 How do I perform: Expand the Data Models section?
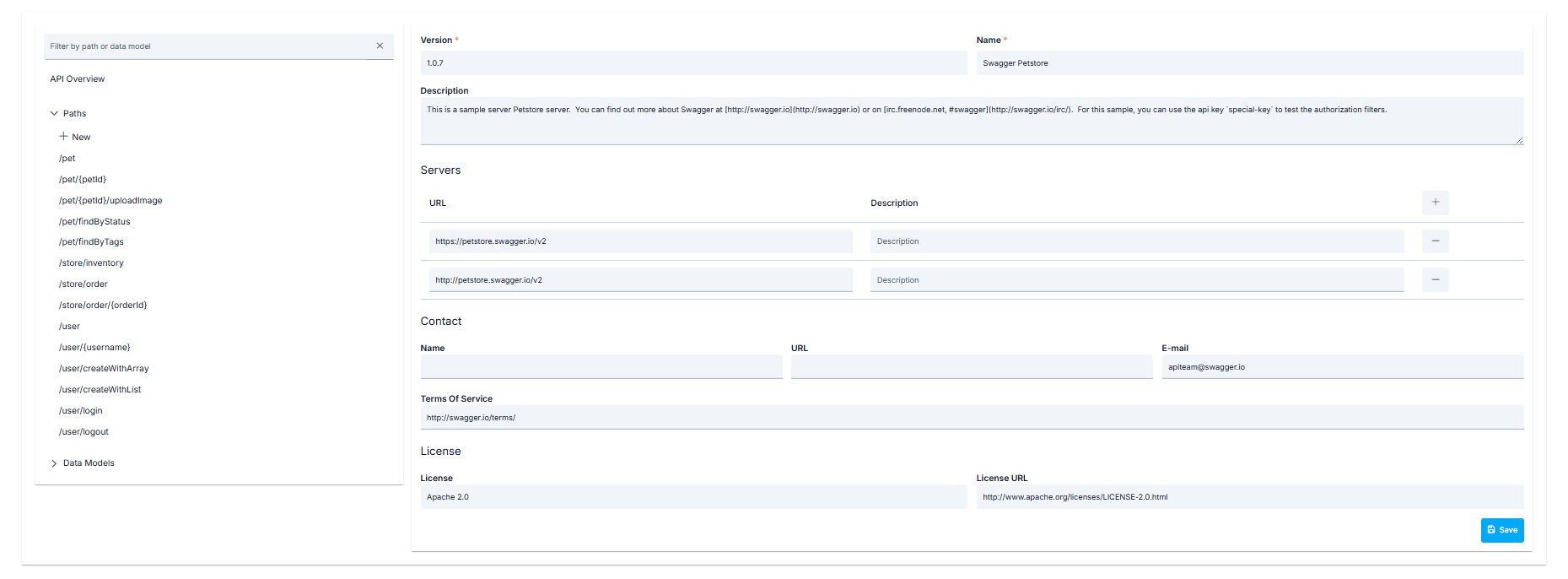coord(54,463)
